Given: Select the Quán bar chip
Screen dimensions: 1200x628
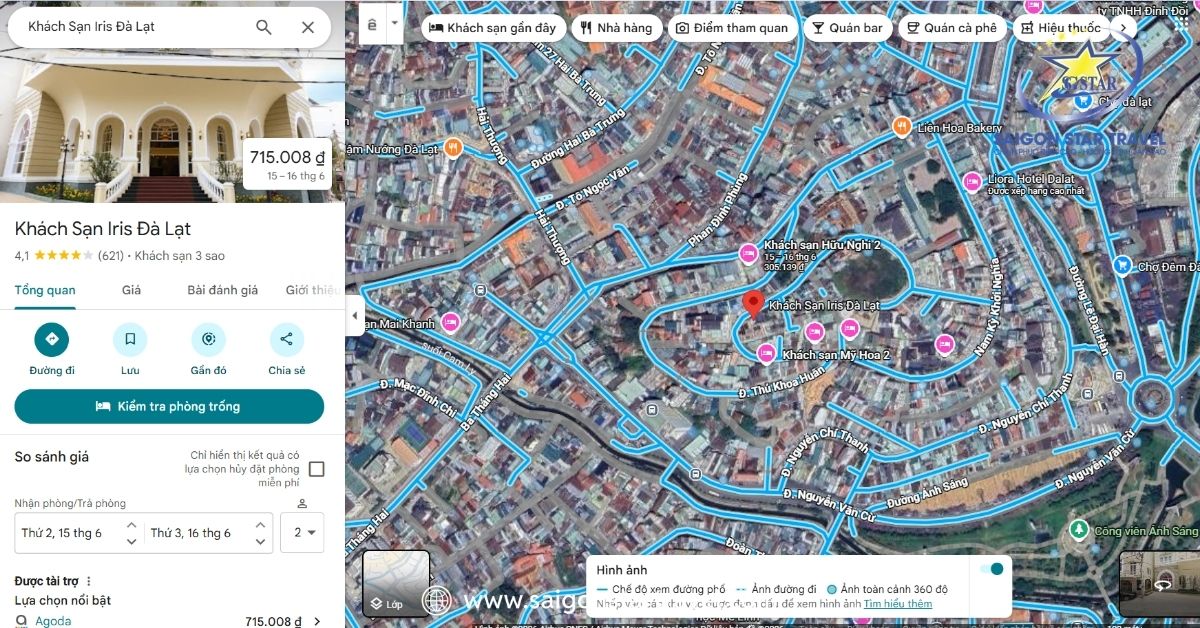Looking at the screenshot, I should coord(847,28).
